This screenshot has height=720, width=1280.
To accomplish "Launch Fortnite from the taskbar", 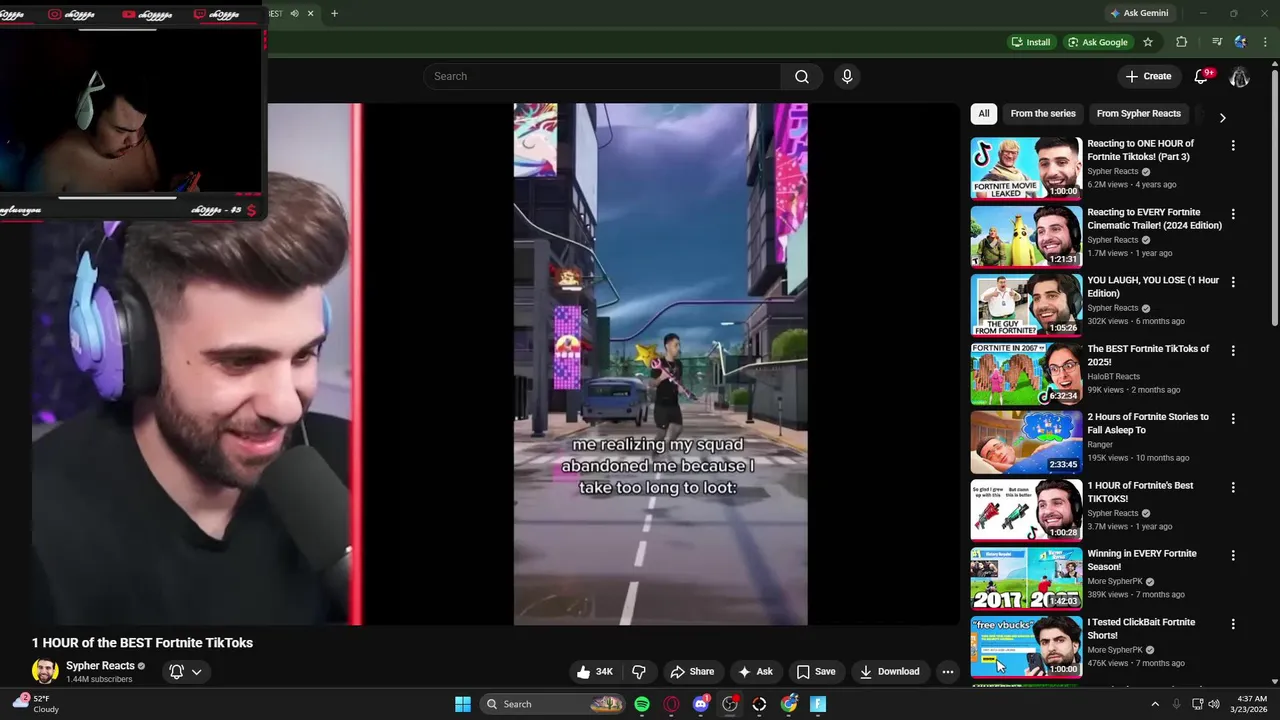I will (818, 704).
